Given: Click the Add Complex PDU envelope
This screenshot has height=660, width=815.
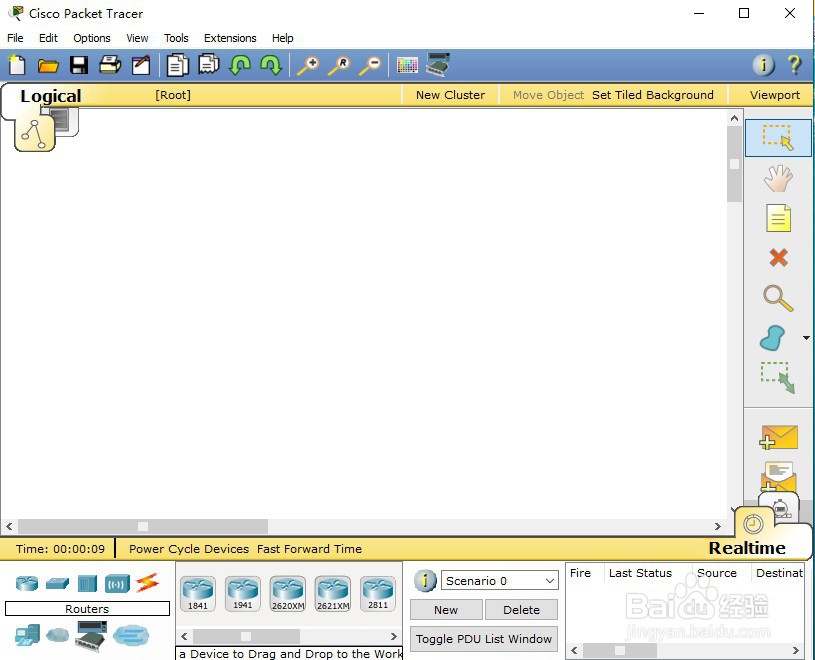Looking at the screenshot, I should tap(778, 477).
